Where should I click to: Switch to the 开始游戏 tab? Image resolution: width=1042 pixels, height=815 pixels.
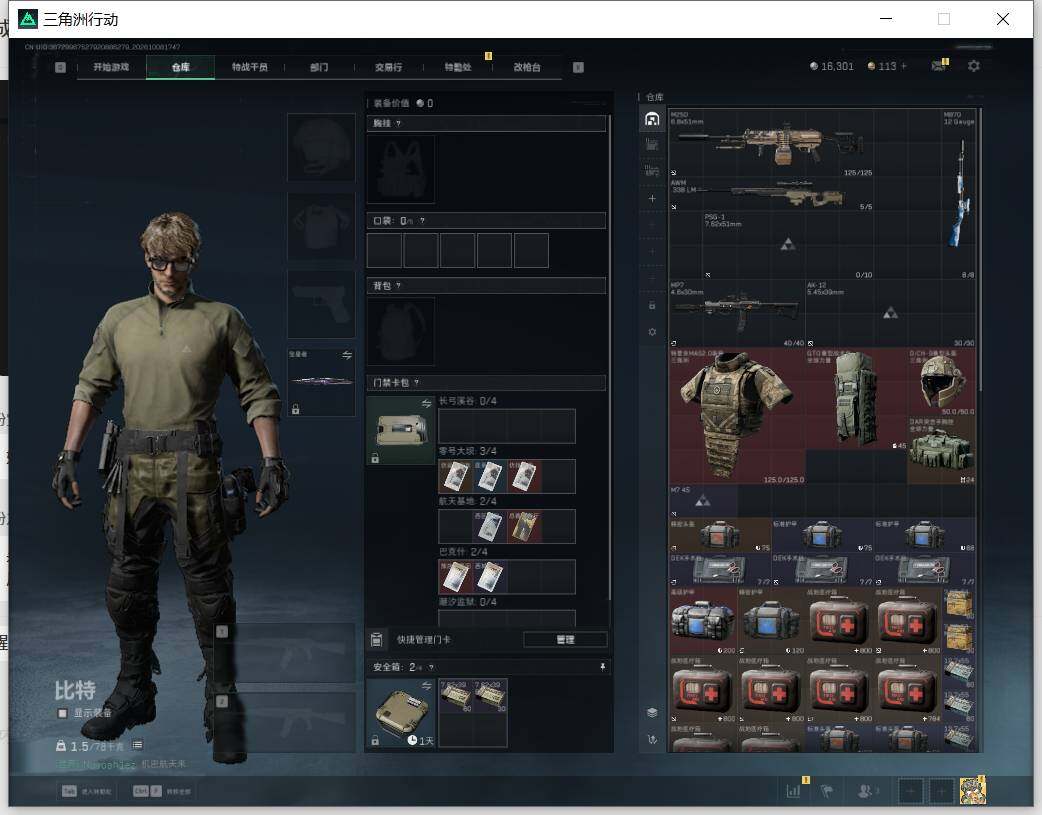coord(111,67)
